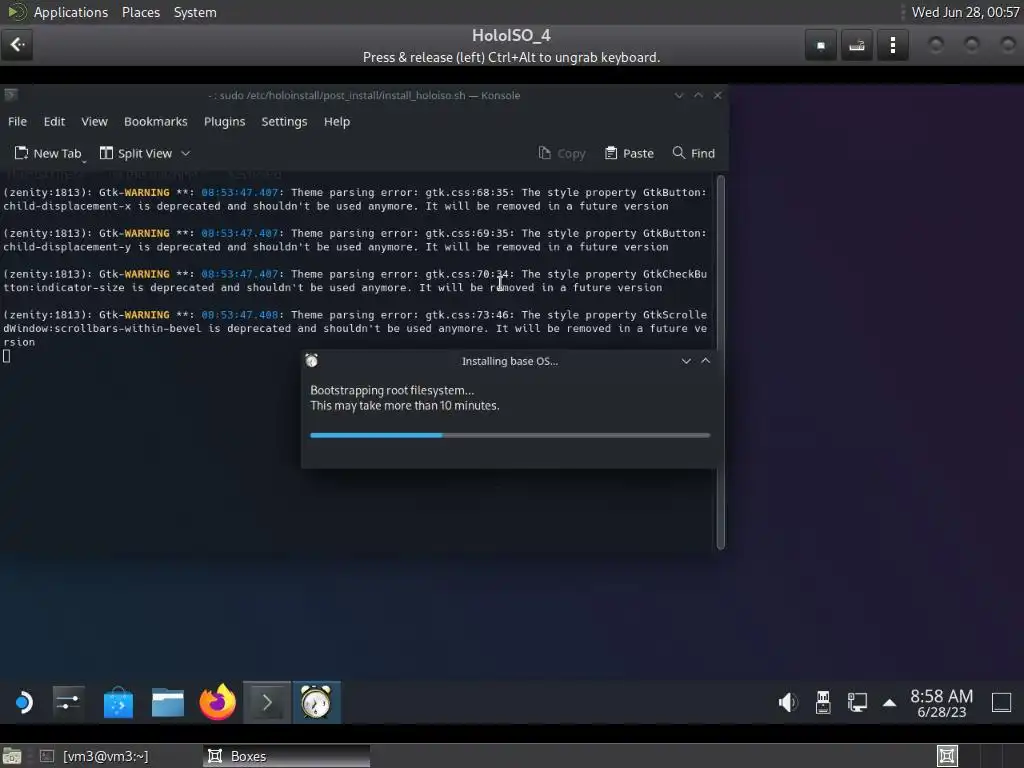Click Boxes entry in host panel
Viewport: 1024px width, 768px height.
tap(287, 756)
